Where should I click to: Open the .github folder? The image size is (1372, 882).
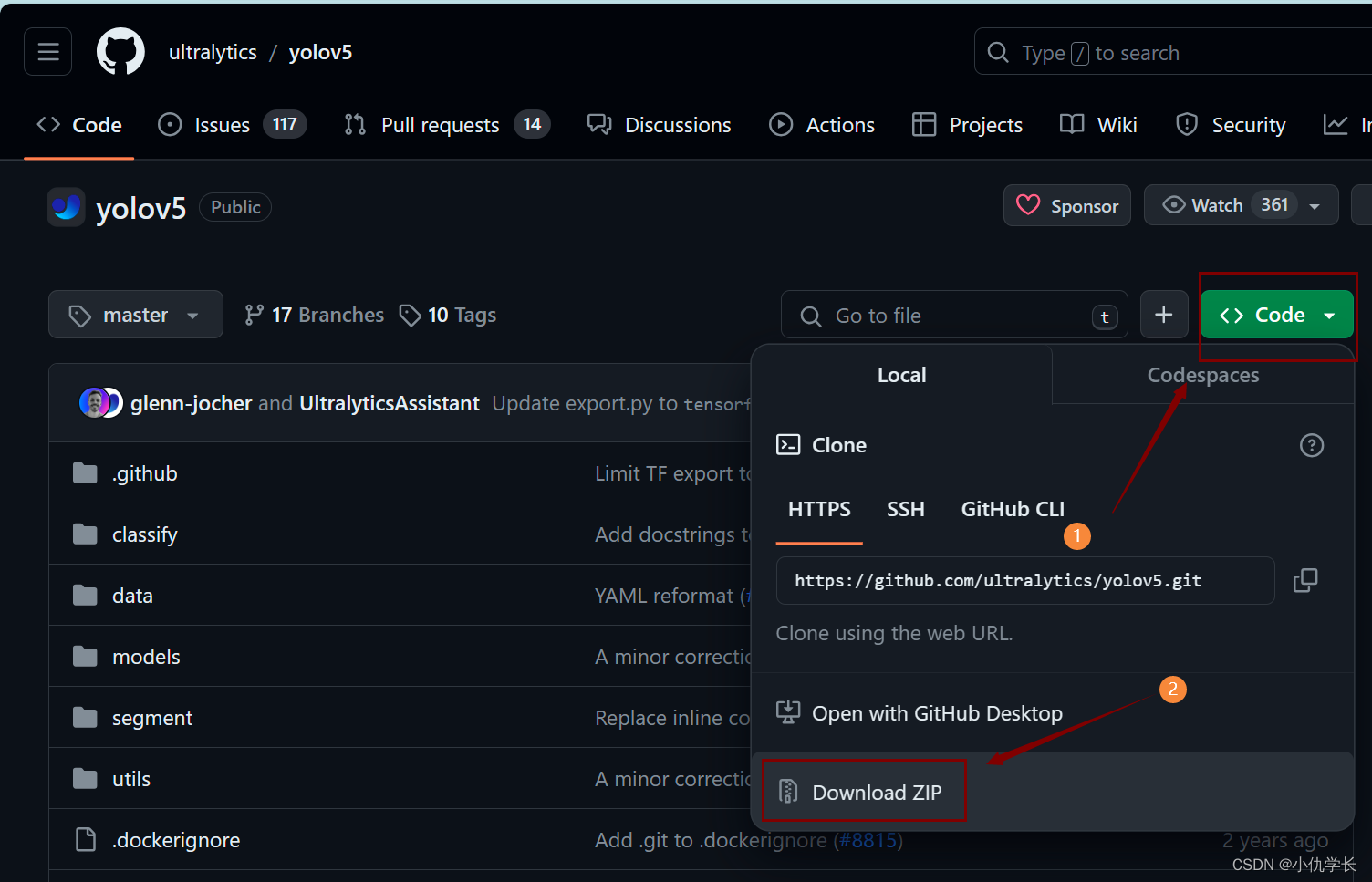click(x=144, y=473)
